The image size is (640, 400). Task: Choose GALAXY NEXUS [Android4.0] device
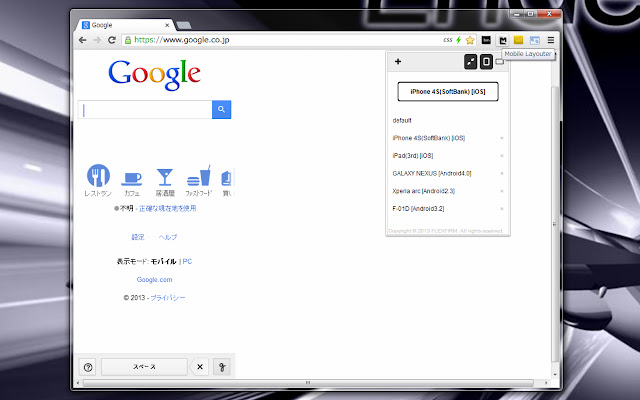pos(432,173)
